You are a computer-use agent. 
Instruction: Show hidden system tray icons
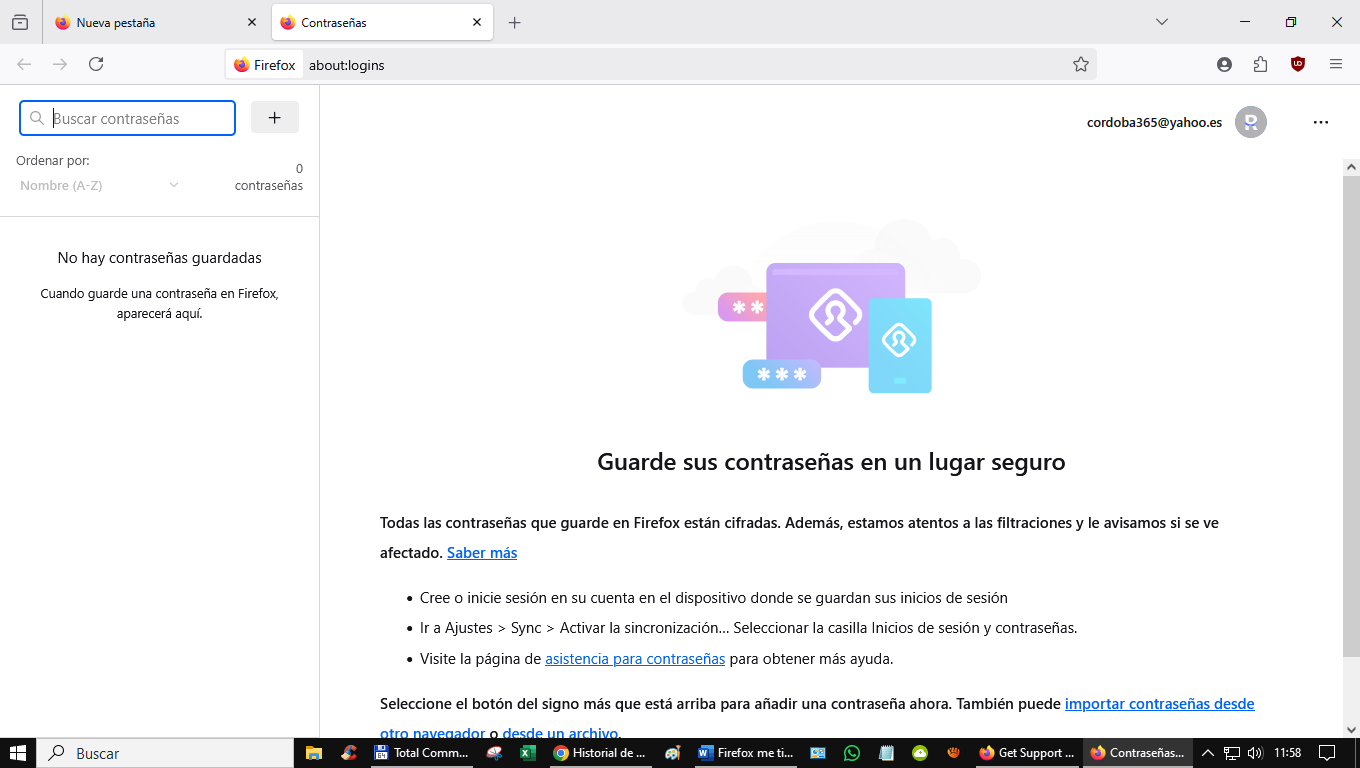click(x=1207, y=753)
